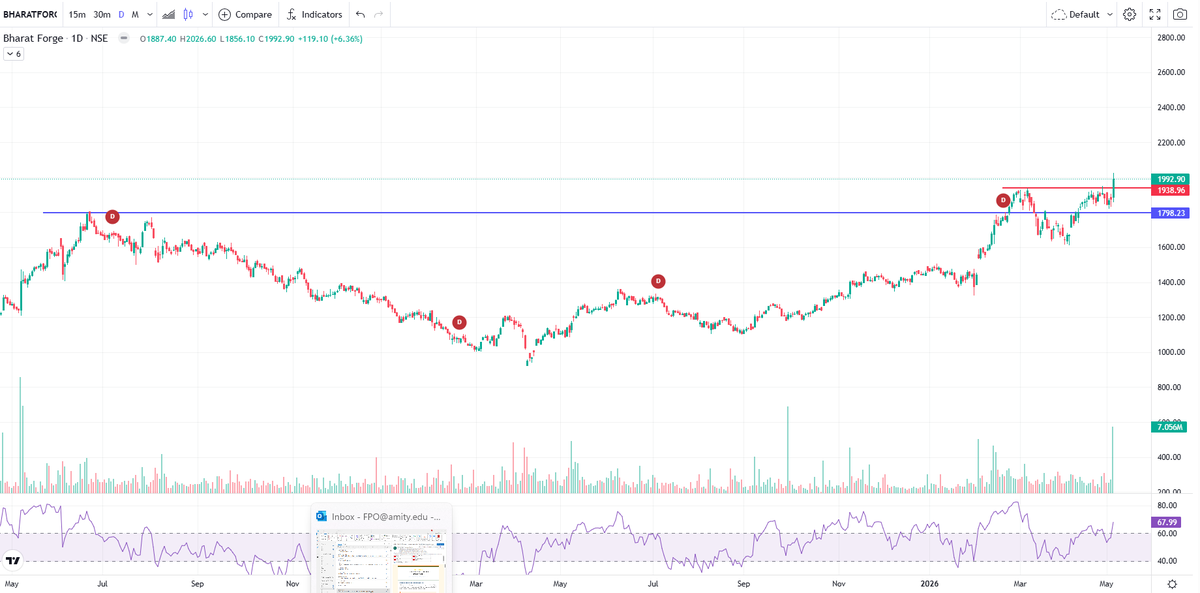Screen dimensions: 1200x593
Task: Click the open price value O1887.40
Action: 158,39
